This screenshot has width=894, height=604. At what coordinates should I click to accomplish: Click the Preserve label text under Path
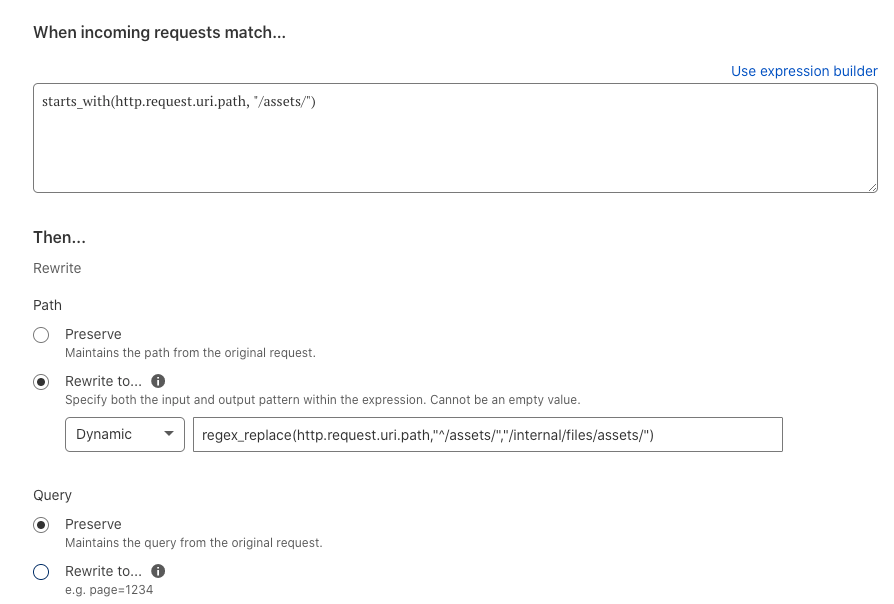click(x=93, y=334)
